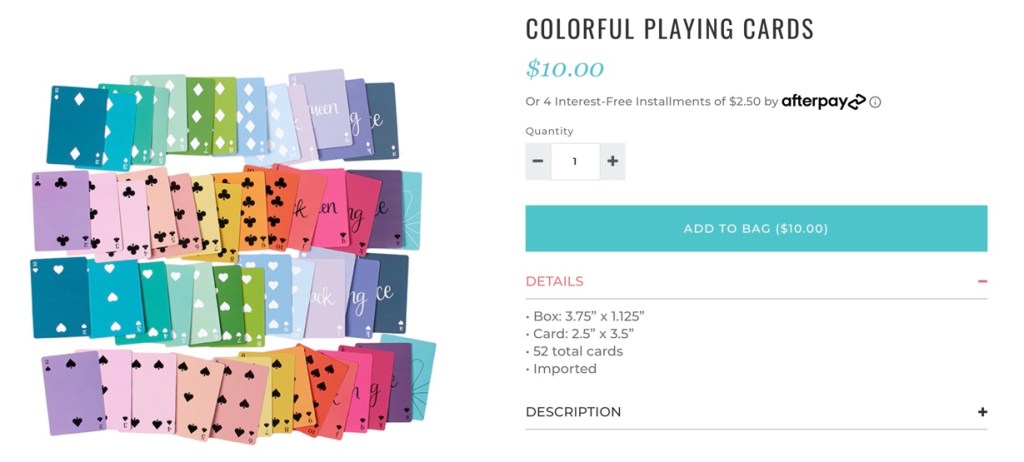Collapse Details using the red minus icon

(x=982, y=282)
